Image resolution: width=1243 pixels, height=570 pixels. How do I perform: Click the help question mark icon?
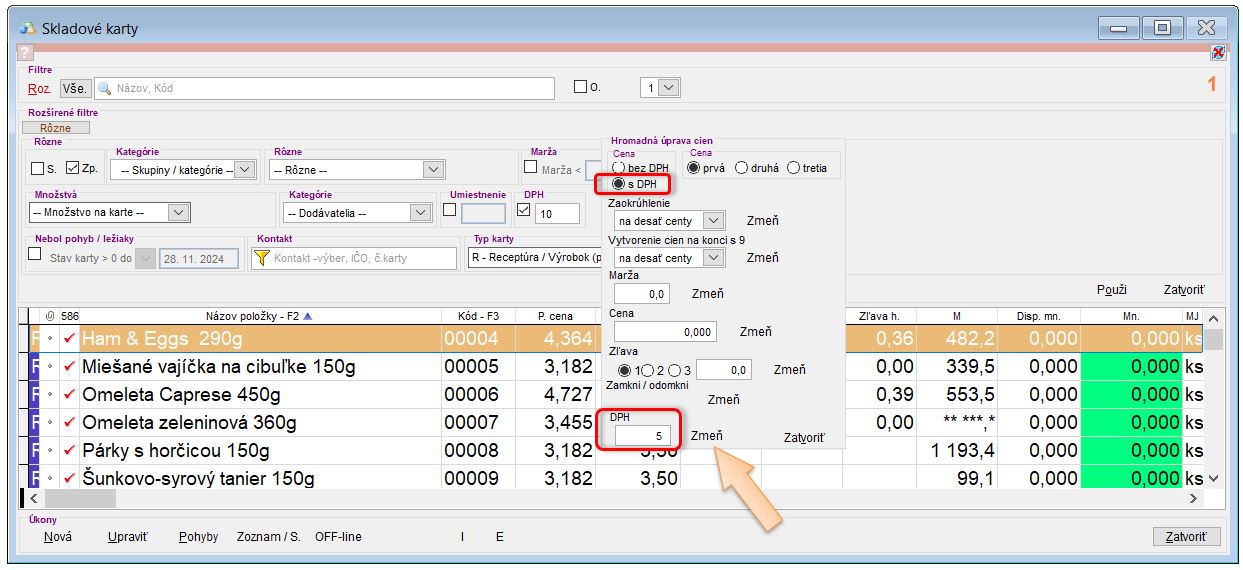pyautogui.click(x=26, y=53)
